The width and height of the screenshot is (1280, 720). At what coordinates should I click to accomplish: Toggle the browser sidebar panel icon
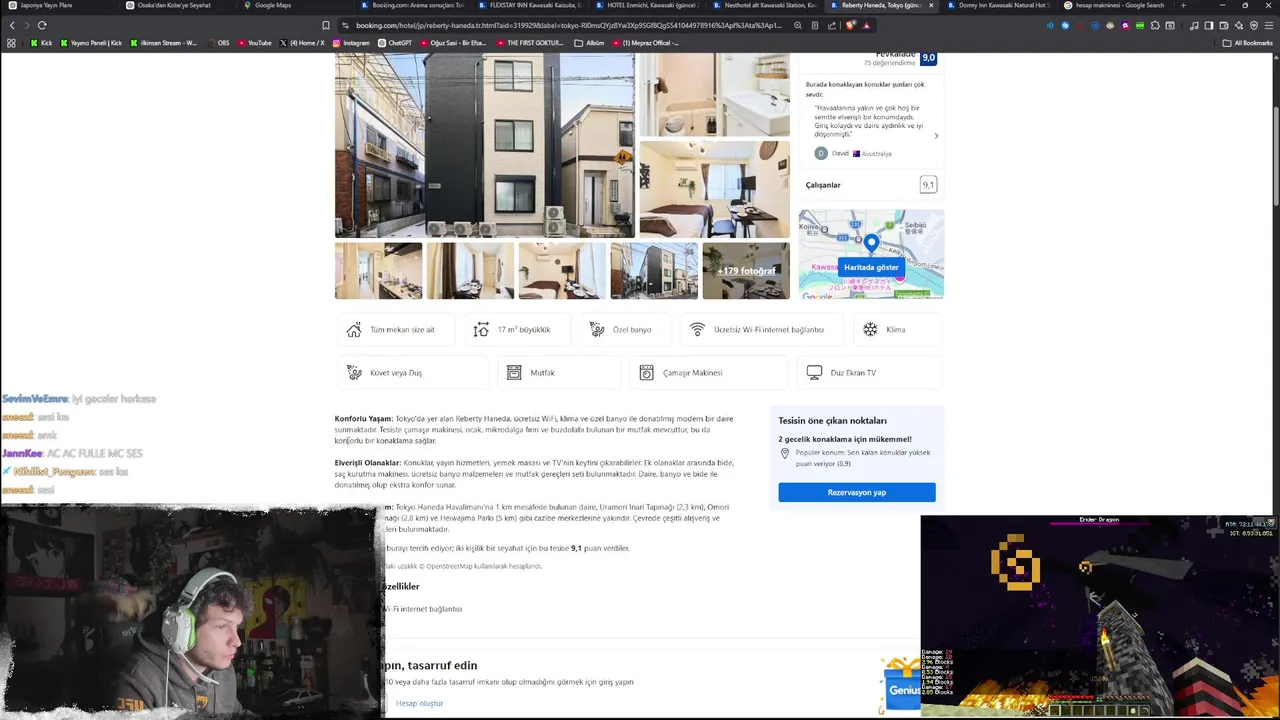point(1209,25)
